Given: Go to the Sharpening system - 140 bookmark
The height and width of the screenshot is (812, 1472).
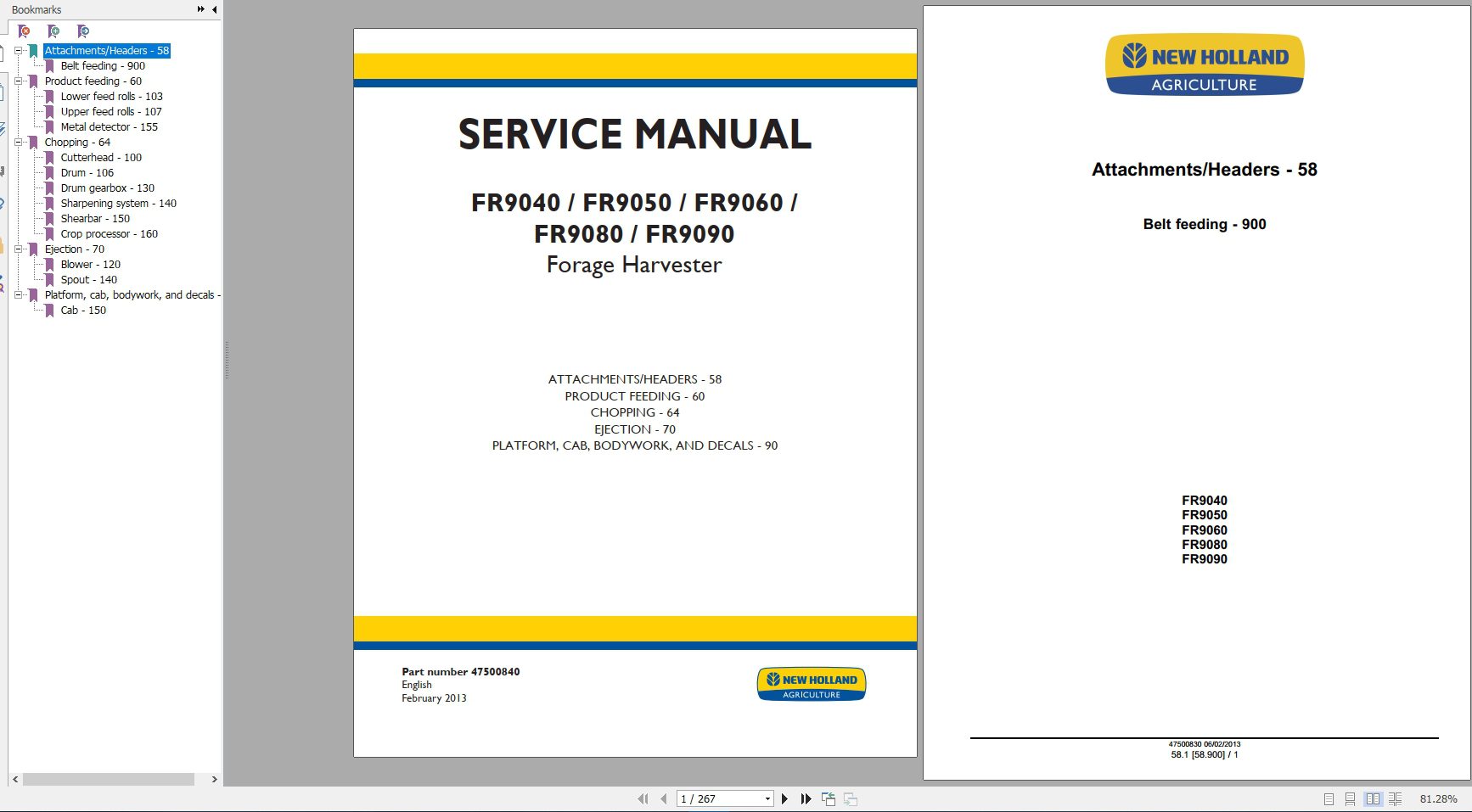Looking at the screenshot, I should (119, 204).
